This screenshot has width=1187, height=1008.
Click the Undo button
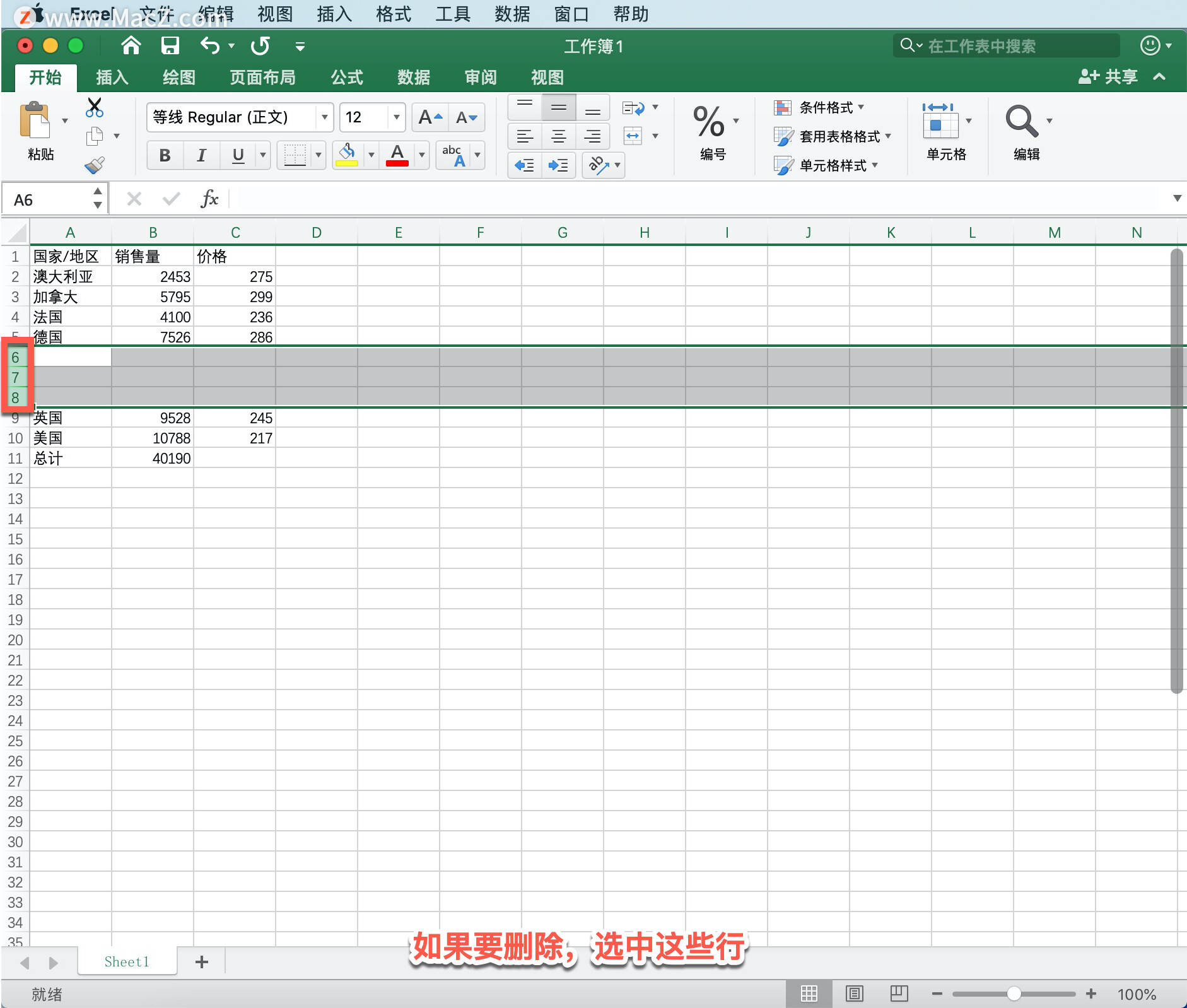(x=209, y=45)
